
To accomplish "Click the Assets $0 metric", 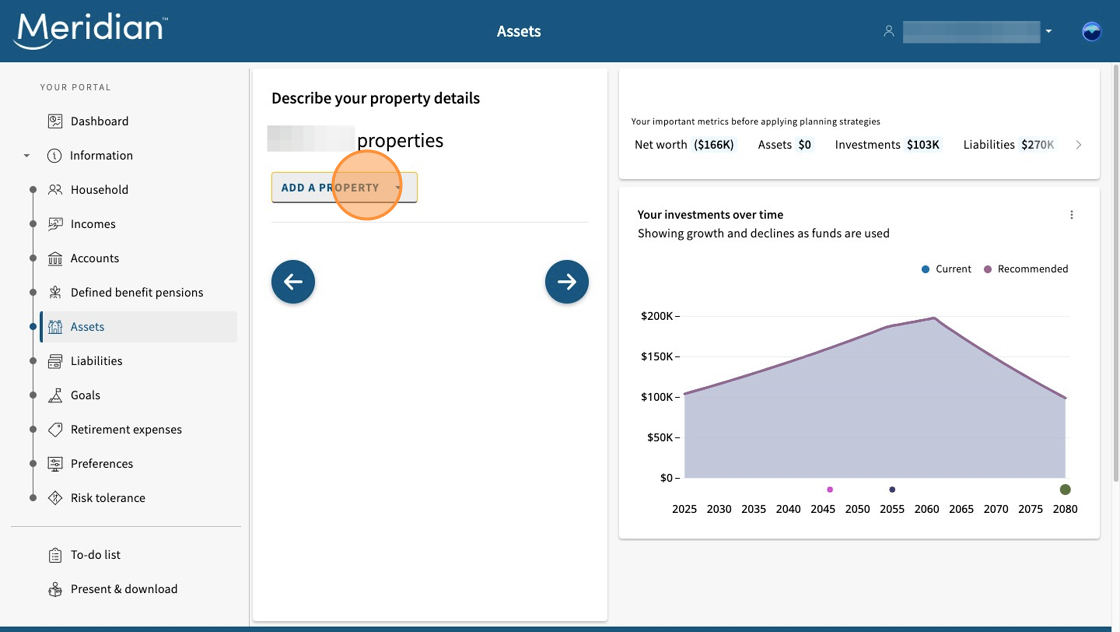I will click(785, 145).
